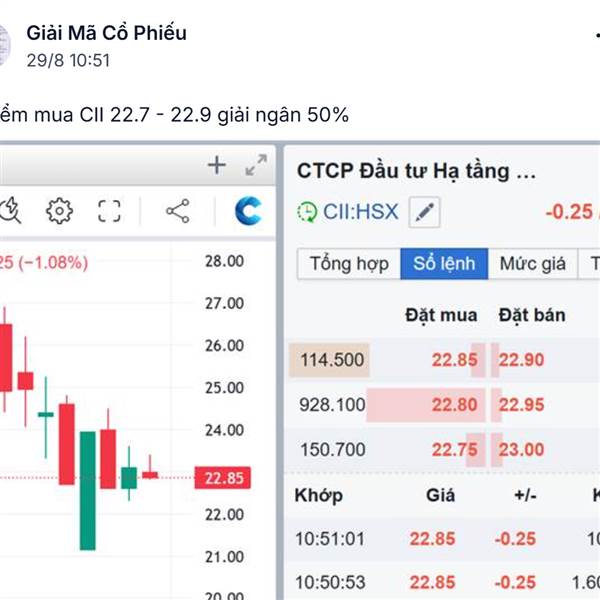600x600 pixels.
Task: Click the share icon in chart toolbar
Action: (177, 211)
